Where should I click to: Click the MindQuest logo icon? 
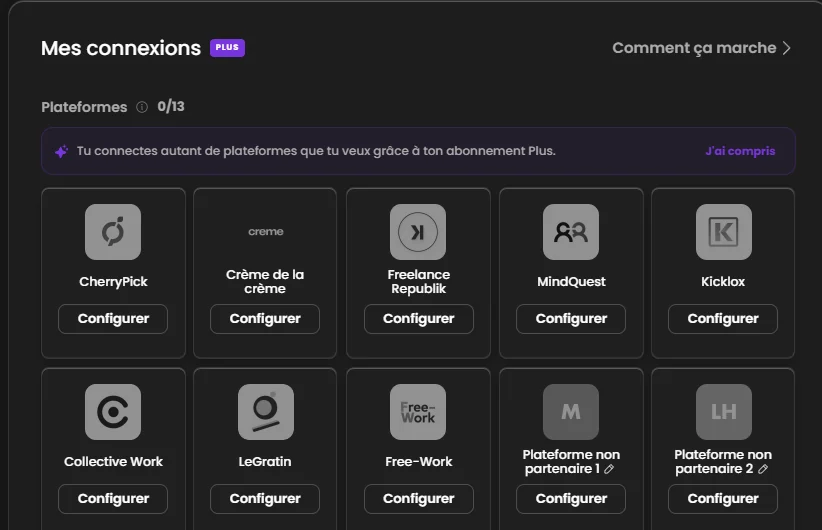point(571,232)
